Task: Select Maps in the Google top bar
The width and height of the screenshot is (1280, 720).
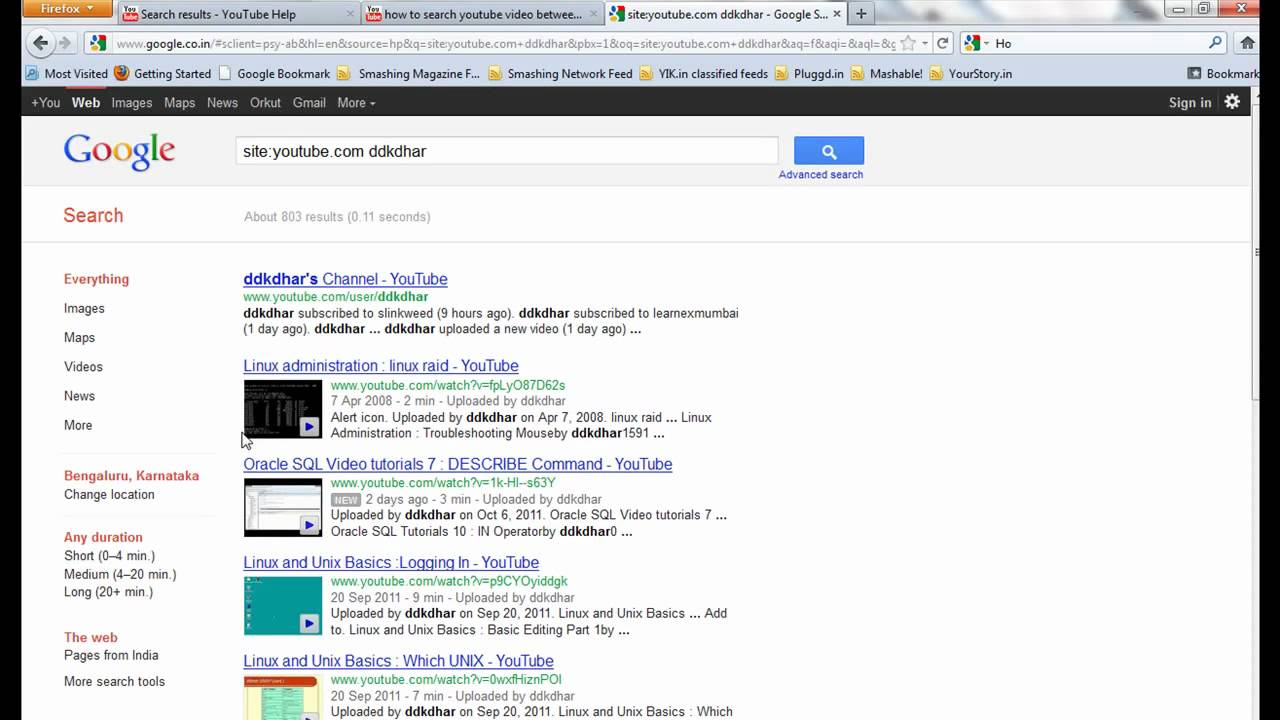Action: (180, 103)
